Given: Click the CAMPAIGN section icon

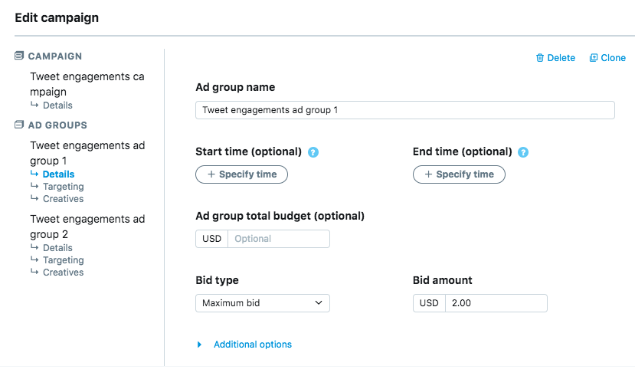Looking at the screenshot, I should click(19, 56).
